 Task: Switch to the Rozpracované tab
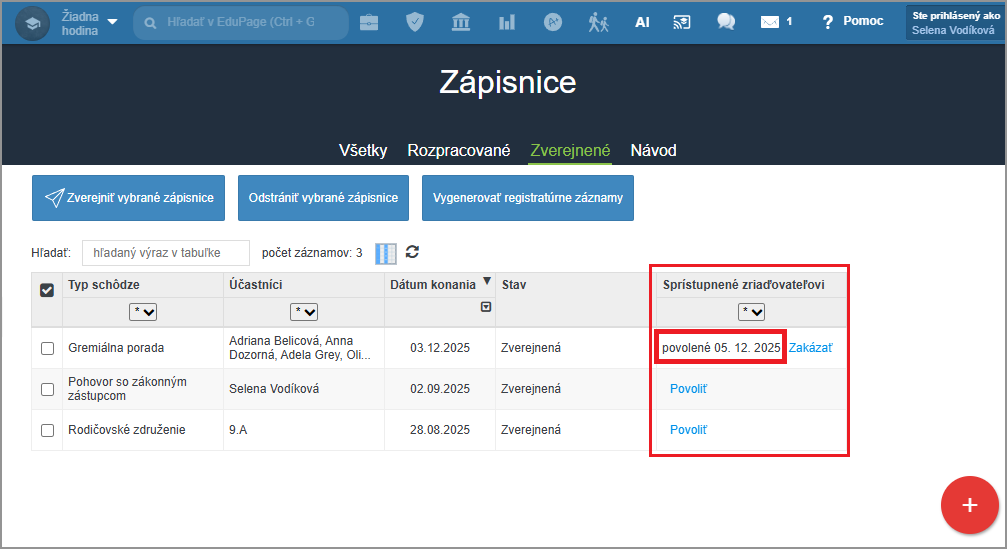[x=458, y=150]
